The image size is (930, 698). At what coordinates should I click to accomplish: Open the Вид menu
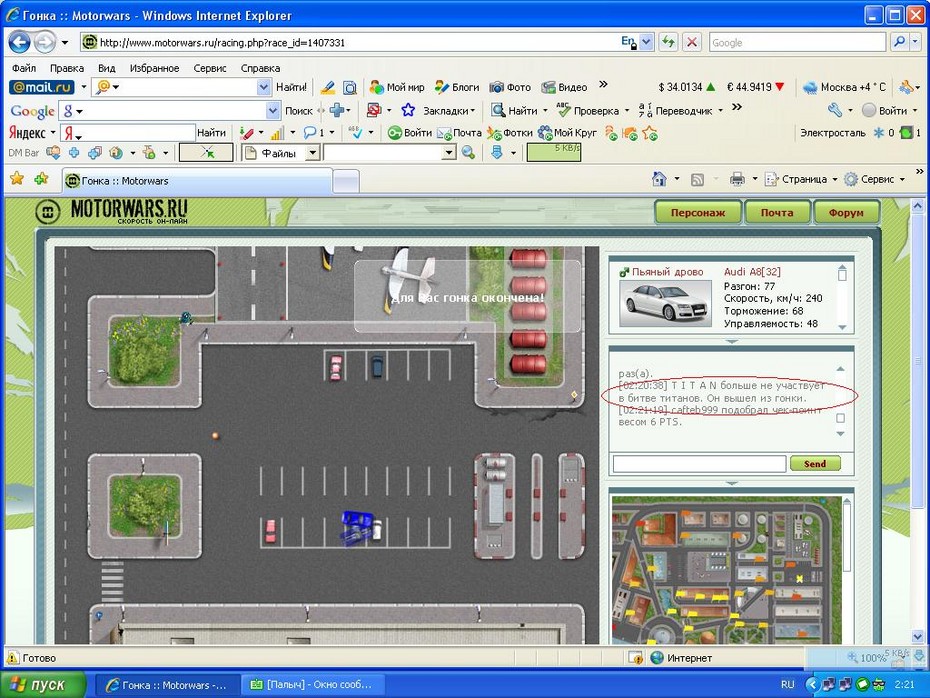pyautogui.click(x=106, y=68)
